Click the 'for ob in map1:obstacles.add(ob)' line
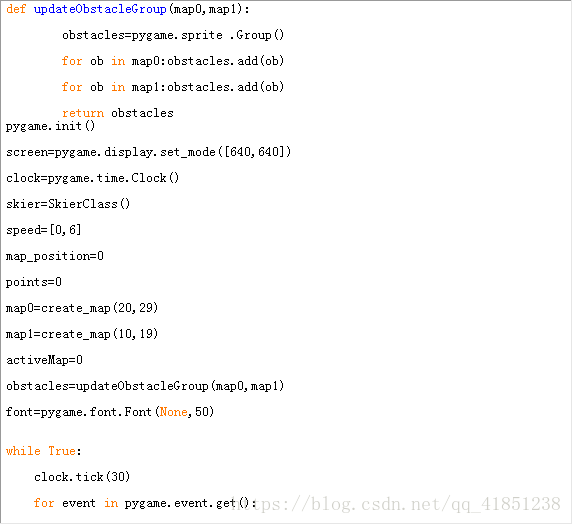Screen dimensions: 572x524 173,87
